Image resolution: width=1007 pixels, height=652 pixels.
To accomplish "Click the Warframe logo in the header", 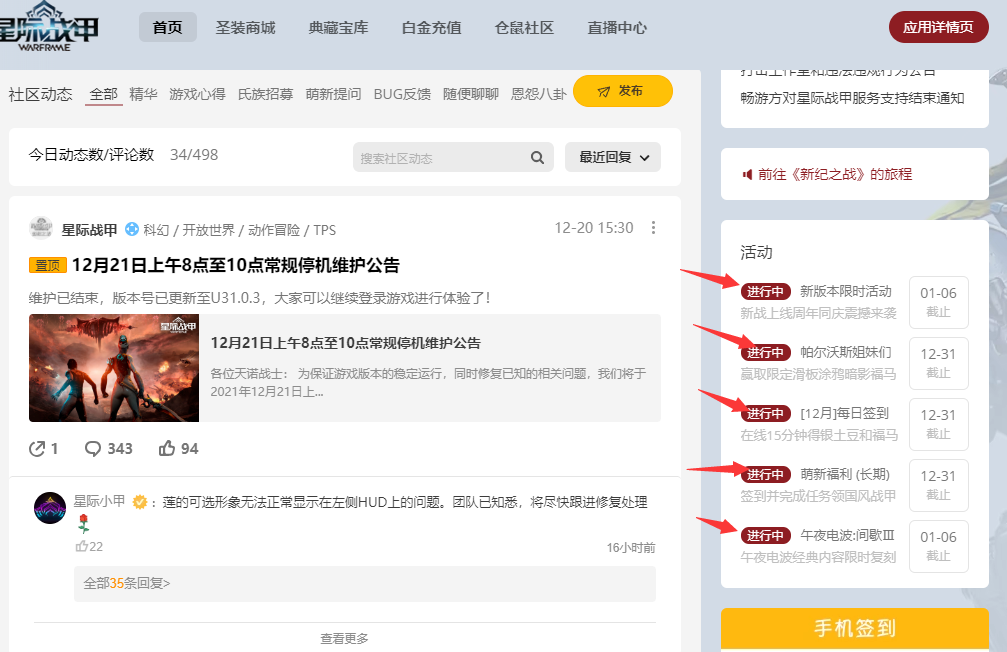I will pyautogui.click(x=49, y=27).
